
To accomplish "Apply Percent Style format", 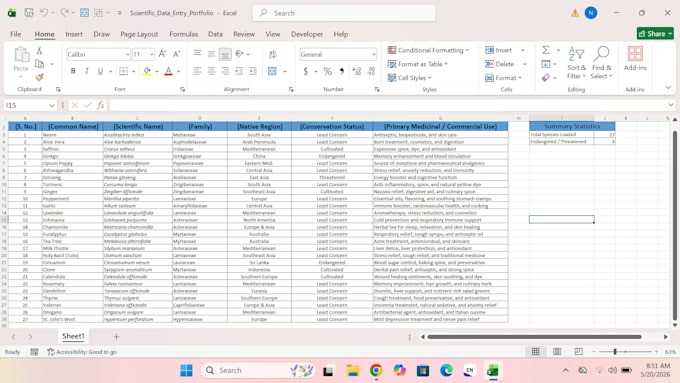I will click(328, 71).
